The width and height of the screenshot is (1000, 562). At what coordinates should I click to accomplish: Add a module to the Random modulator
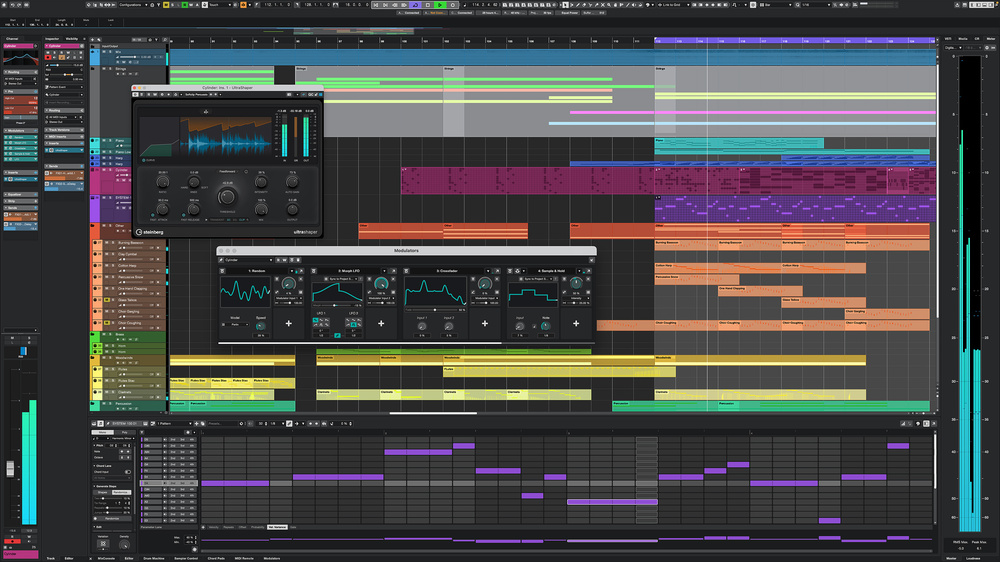[289, 323]
